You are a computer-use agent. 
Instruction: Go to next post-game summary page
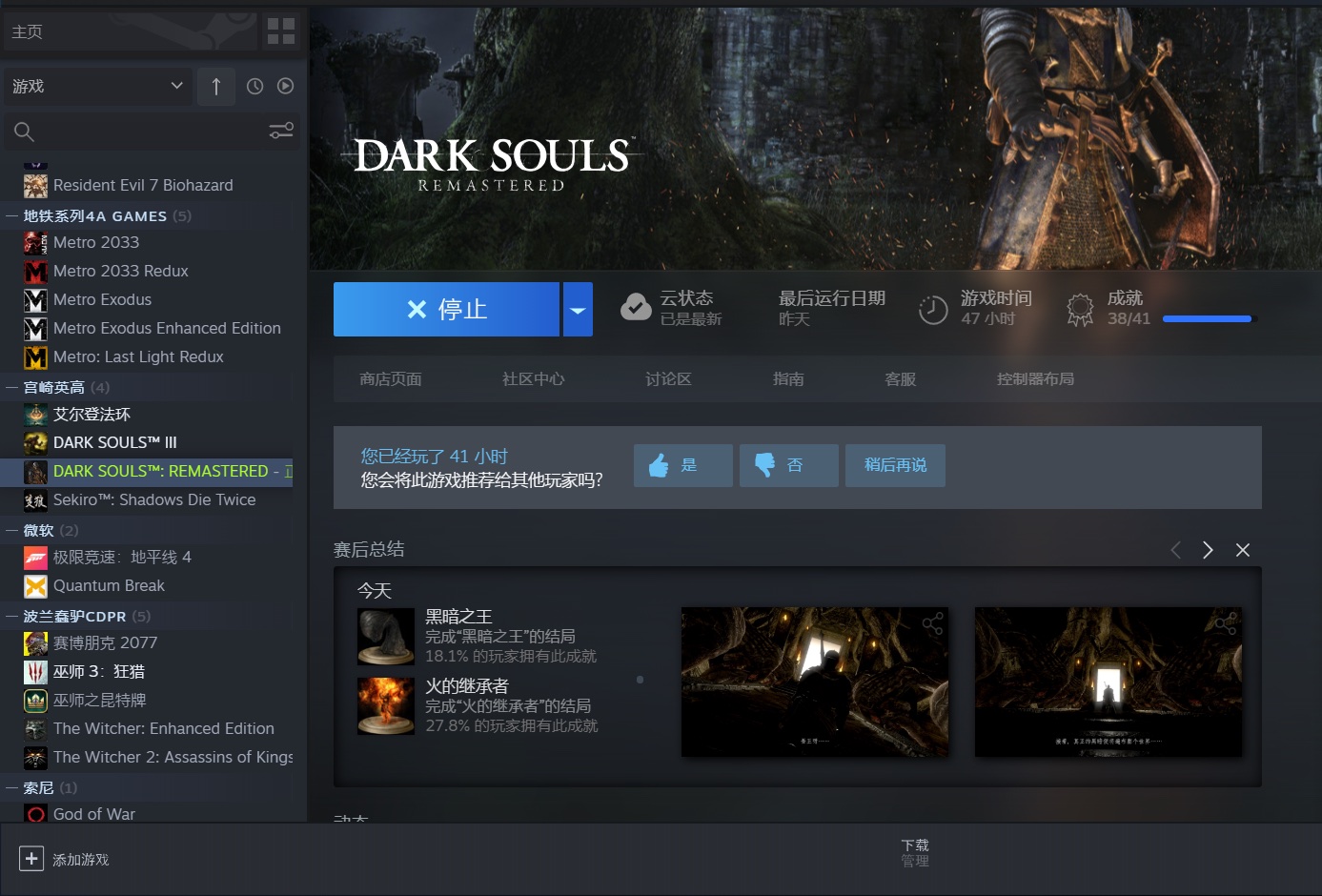(1208, 550)
